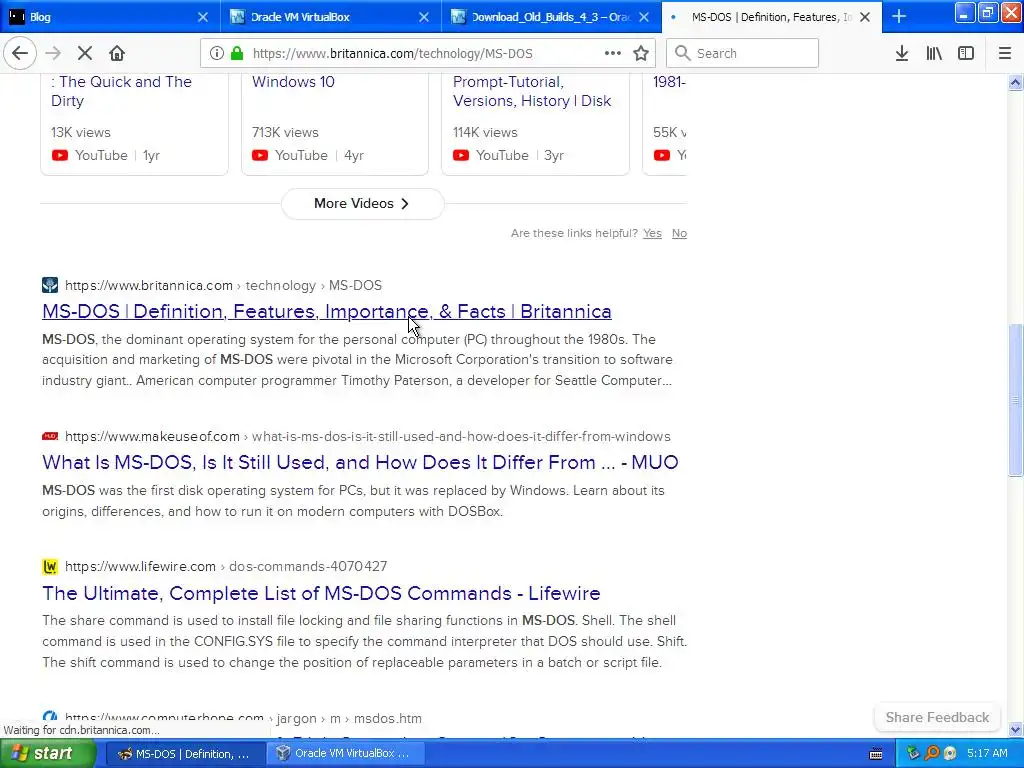Click the taskbar clock showing 5:17 AM

click(987, 754)
